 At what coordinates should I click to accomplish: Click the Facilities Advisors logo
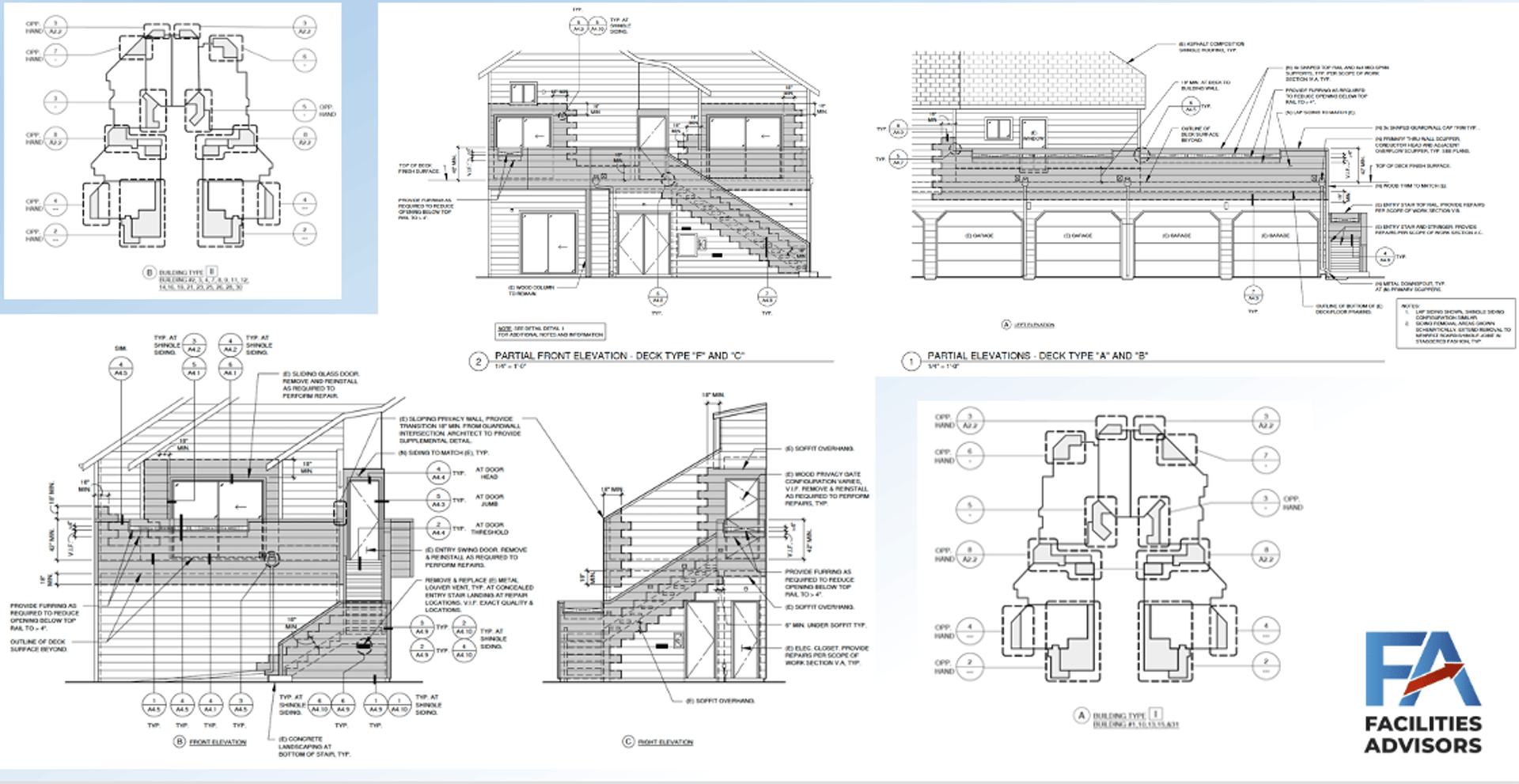click(x=1422, y=692)
